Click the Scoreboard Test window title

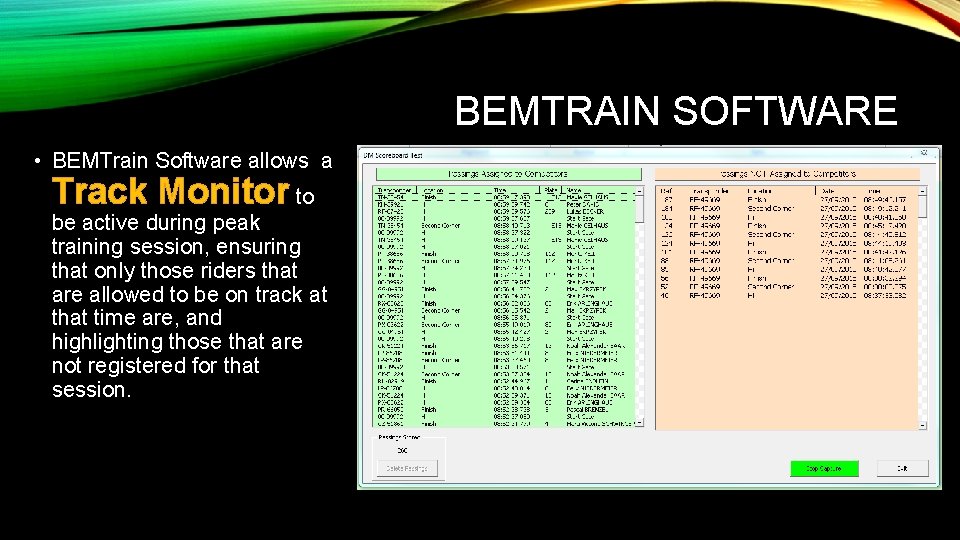393,155
